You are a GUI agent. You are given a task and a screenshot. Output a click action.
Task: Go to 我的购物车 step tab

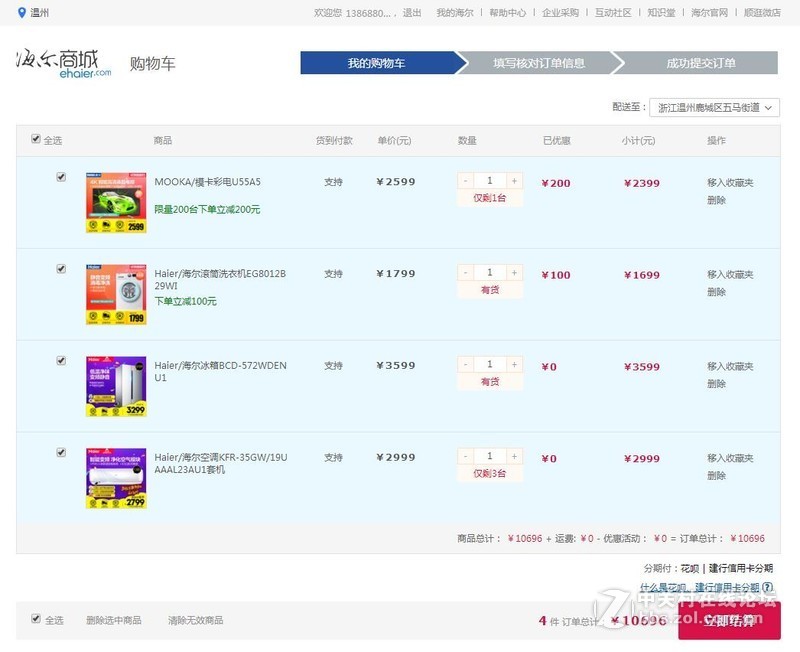(x=377, y=63)
